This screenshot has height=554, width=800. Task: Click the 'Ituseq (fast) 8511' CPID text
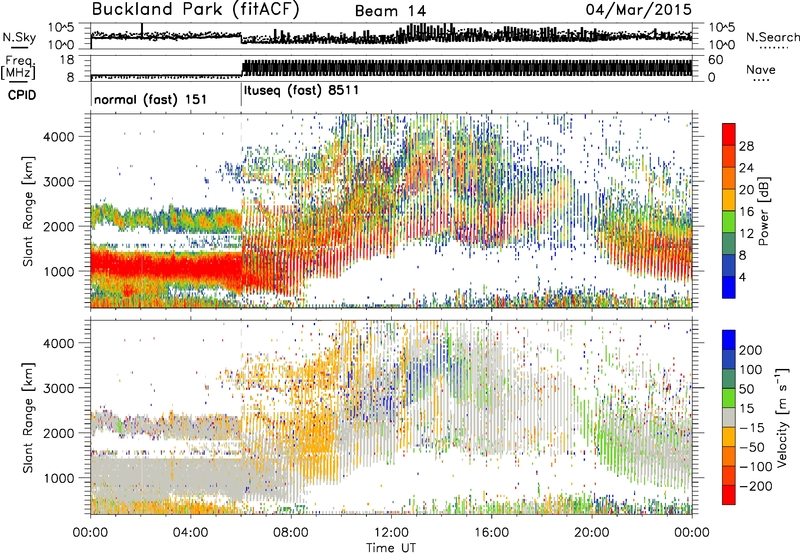point(301,91)
